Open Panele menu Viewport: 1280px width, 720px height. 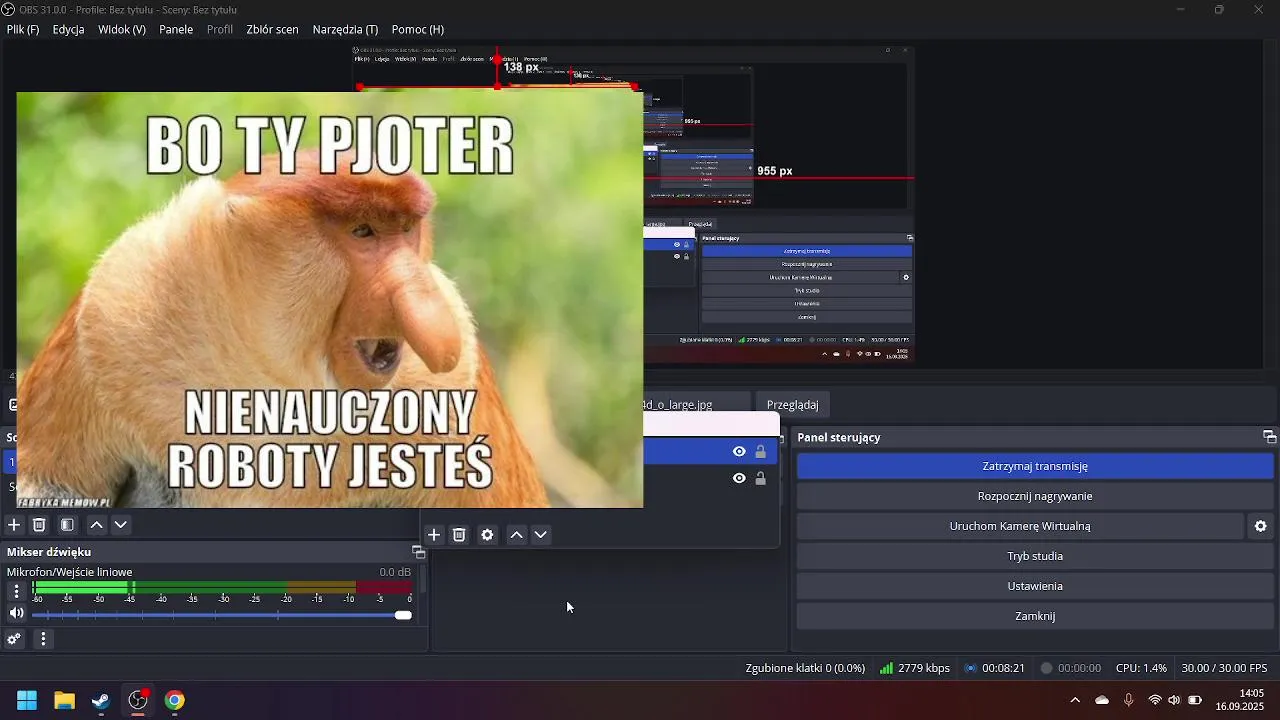(176, 29)
